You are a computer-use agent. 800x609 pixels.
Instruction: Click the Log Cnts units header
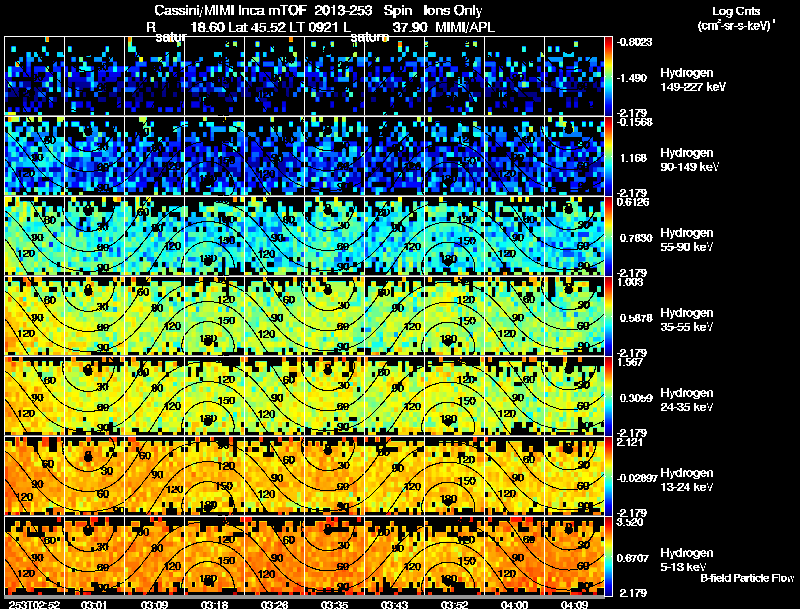point(736,18)
